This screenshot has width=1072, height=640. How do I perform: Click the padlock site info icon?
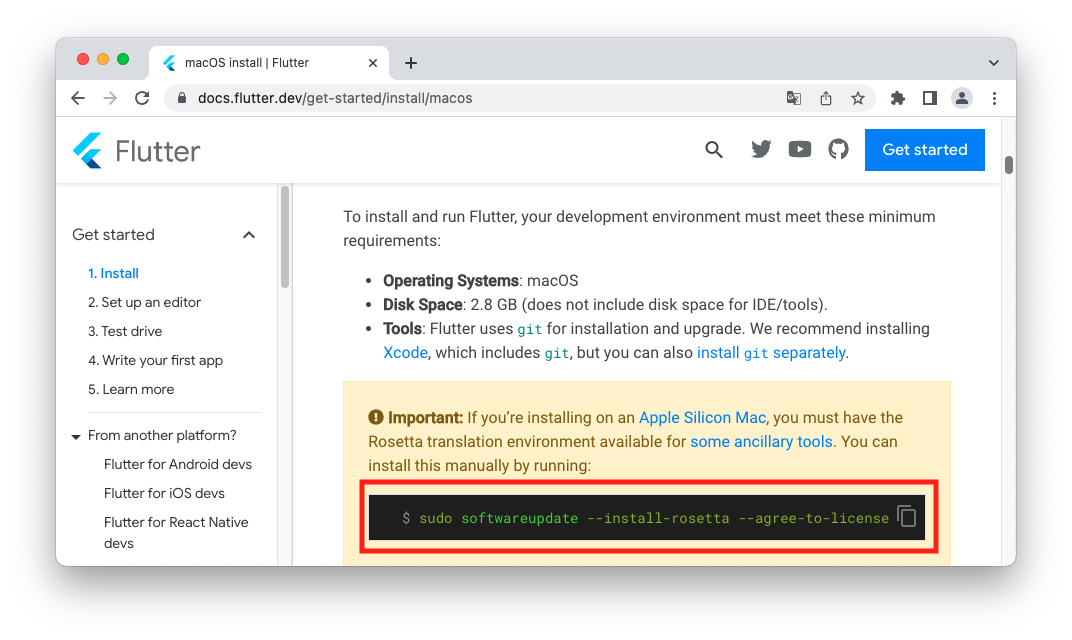pos(182,98)
